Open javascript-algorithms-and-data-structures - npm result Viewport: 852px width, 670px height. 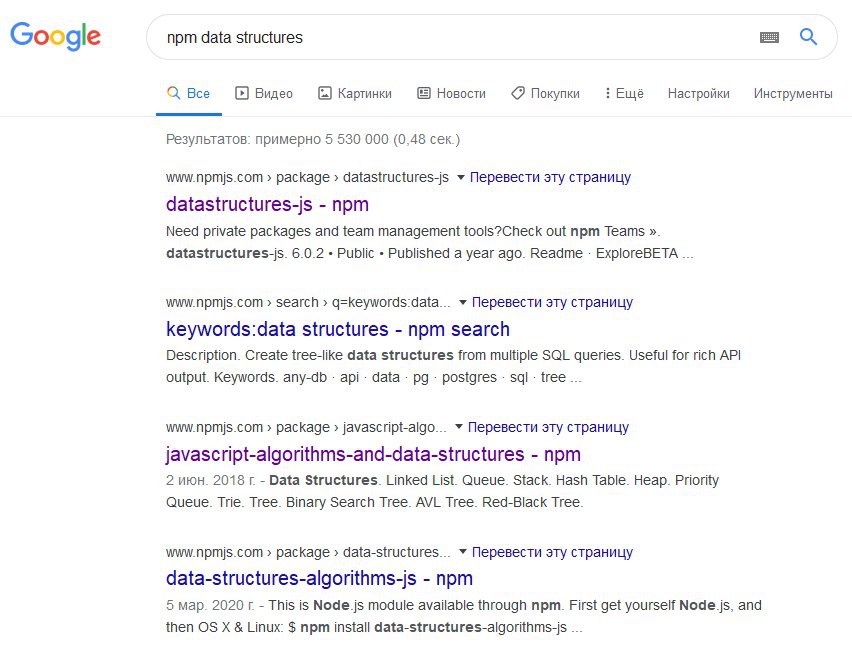tap(373, 454)
